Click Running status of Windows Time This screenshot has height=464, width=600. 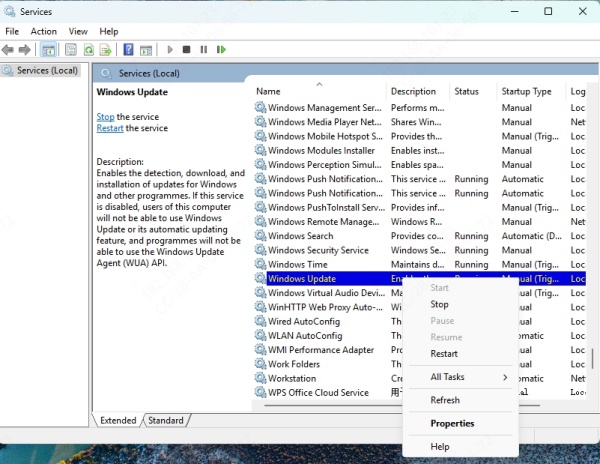point(471,264)
